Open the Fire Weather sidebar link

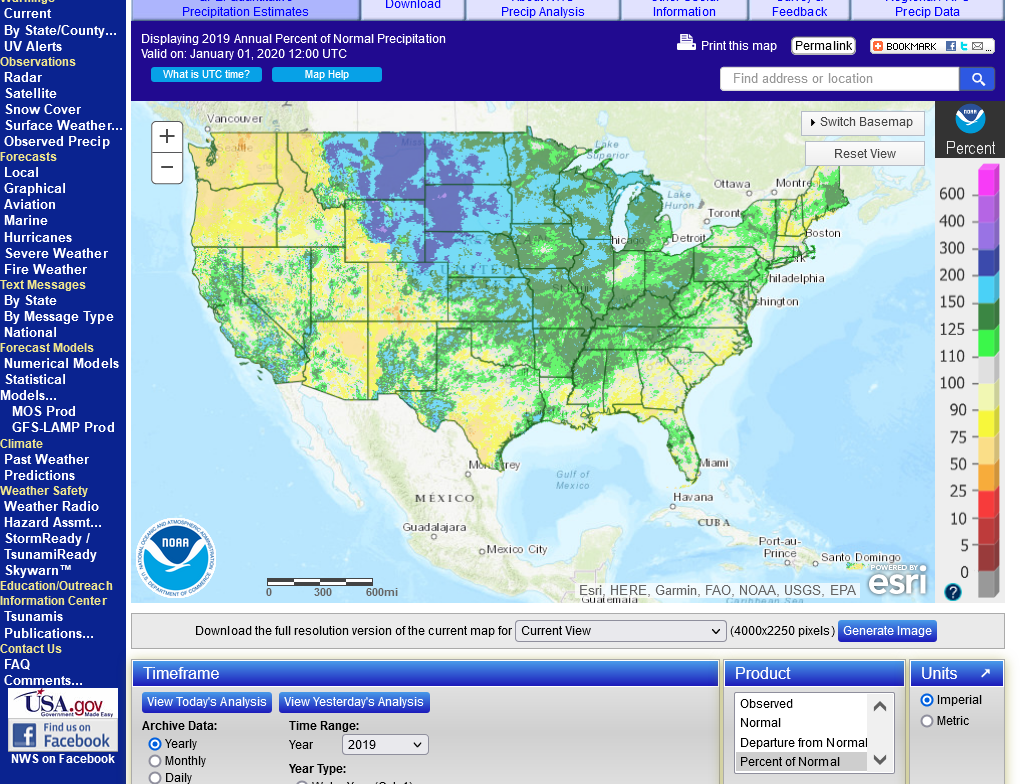[x=46, y=269]
